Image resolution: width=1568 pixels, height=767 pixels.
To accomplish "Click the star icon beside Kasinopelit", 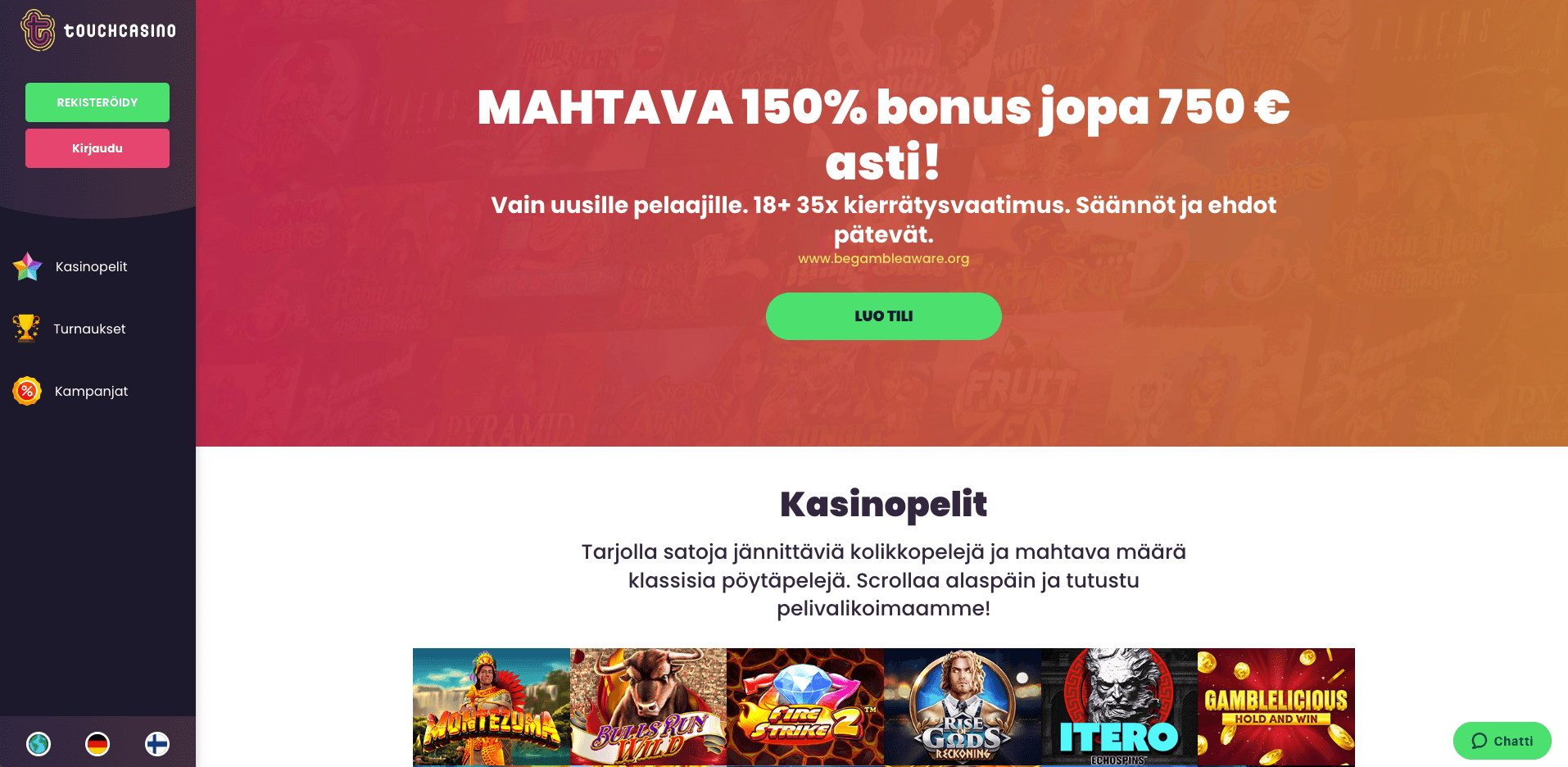I will click(x=28, y=266).
